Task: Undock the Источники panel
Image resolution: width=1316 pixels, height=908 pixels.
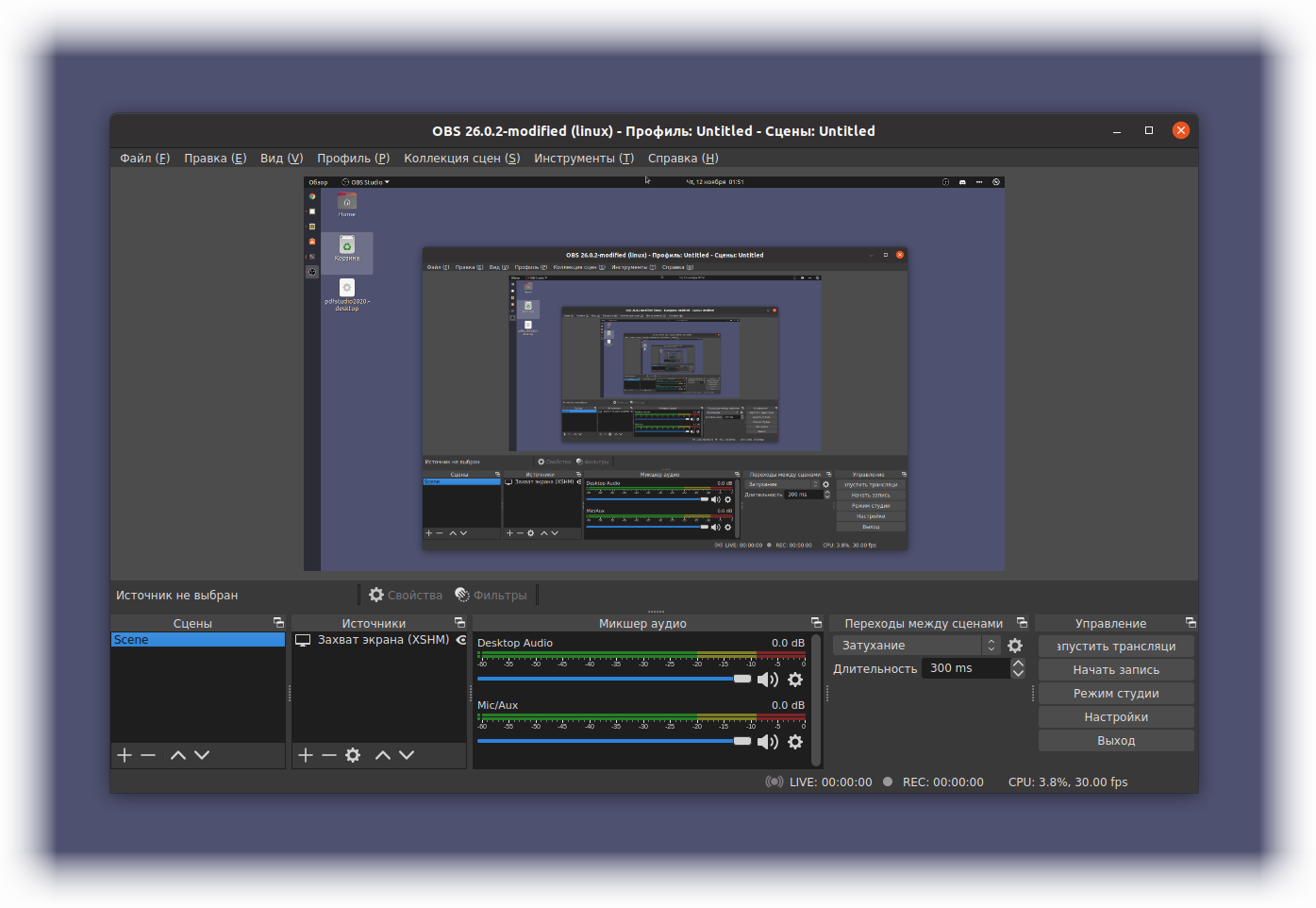Action: pos(459,623)
